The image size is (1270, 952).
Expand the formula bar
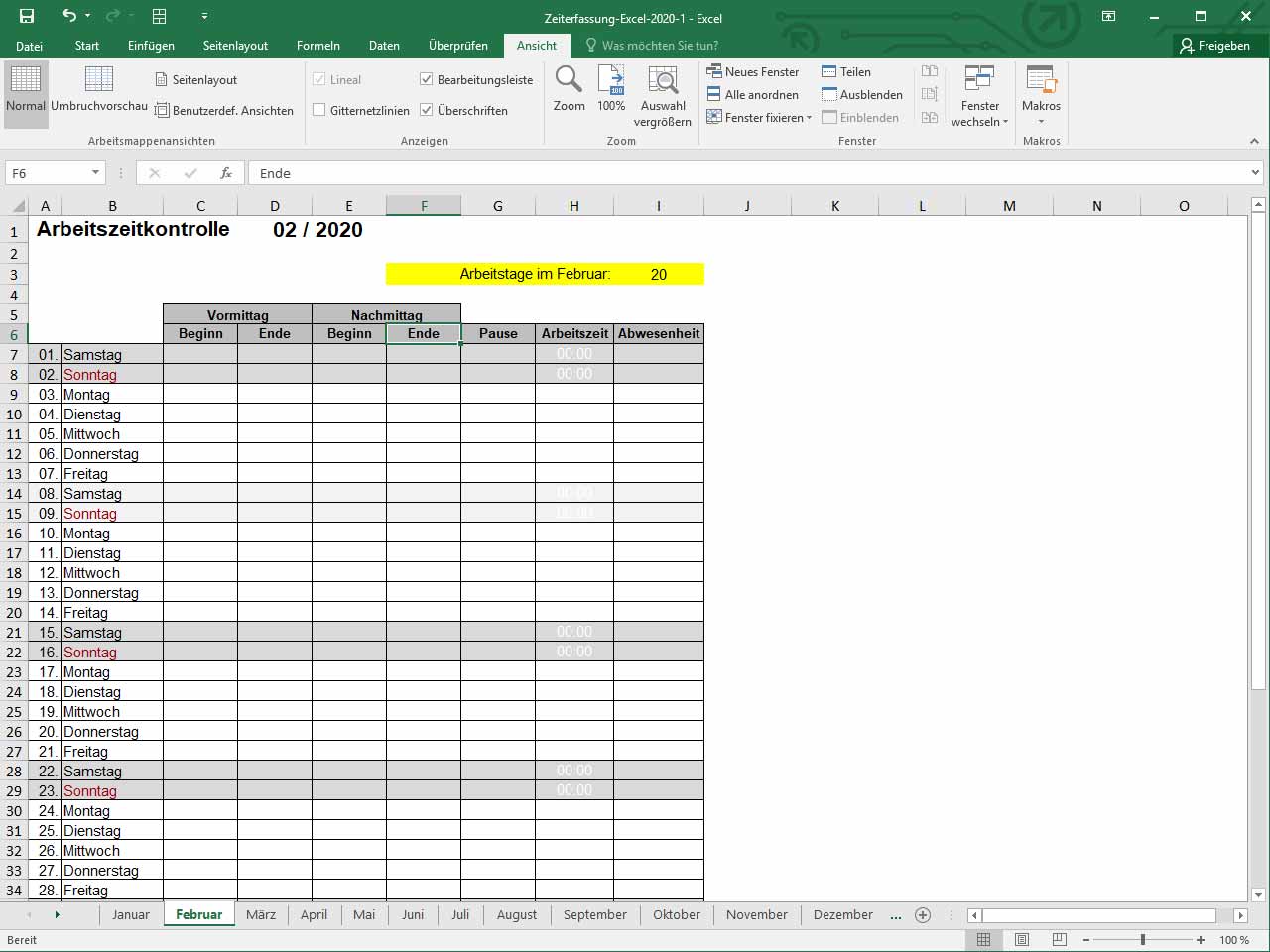click(1255, 173)
